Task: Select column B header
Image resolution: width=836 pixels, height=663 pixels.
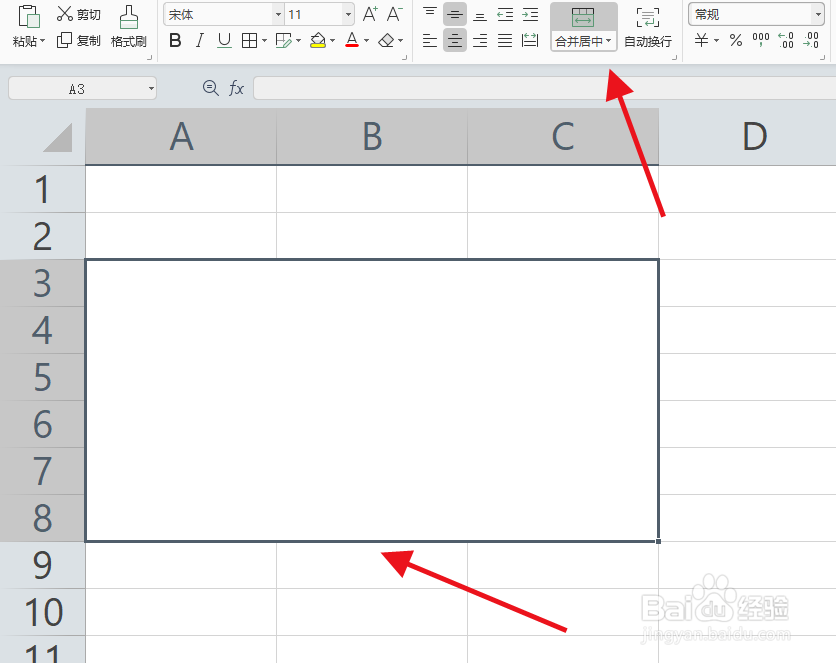Action: tap(372, 136)
